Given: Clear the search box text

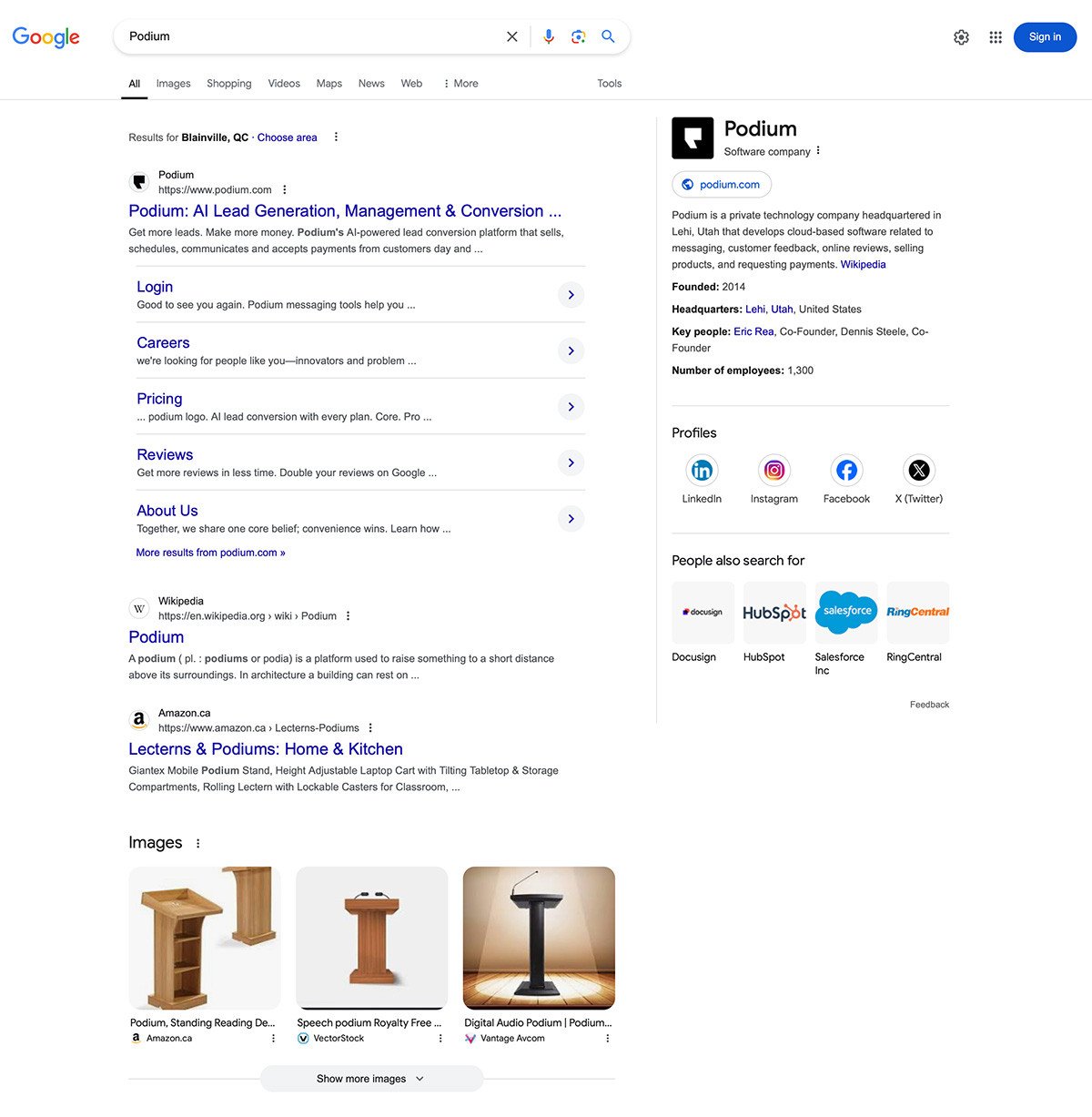Looking at the screenshot, I should pyautogui.click(x=512, y=36).
